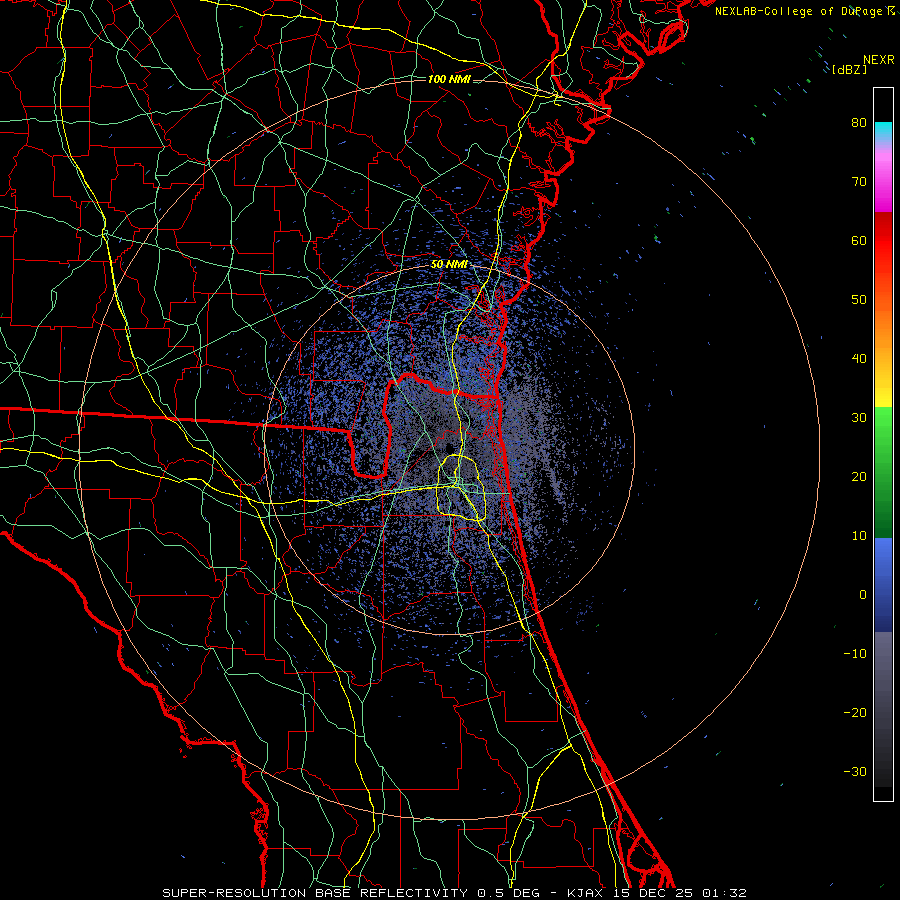Click the 50 value on dBZ scale
This screenshot has width=900, height=900.
pos(859,300)
